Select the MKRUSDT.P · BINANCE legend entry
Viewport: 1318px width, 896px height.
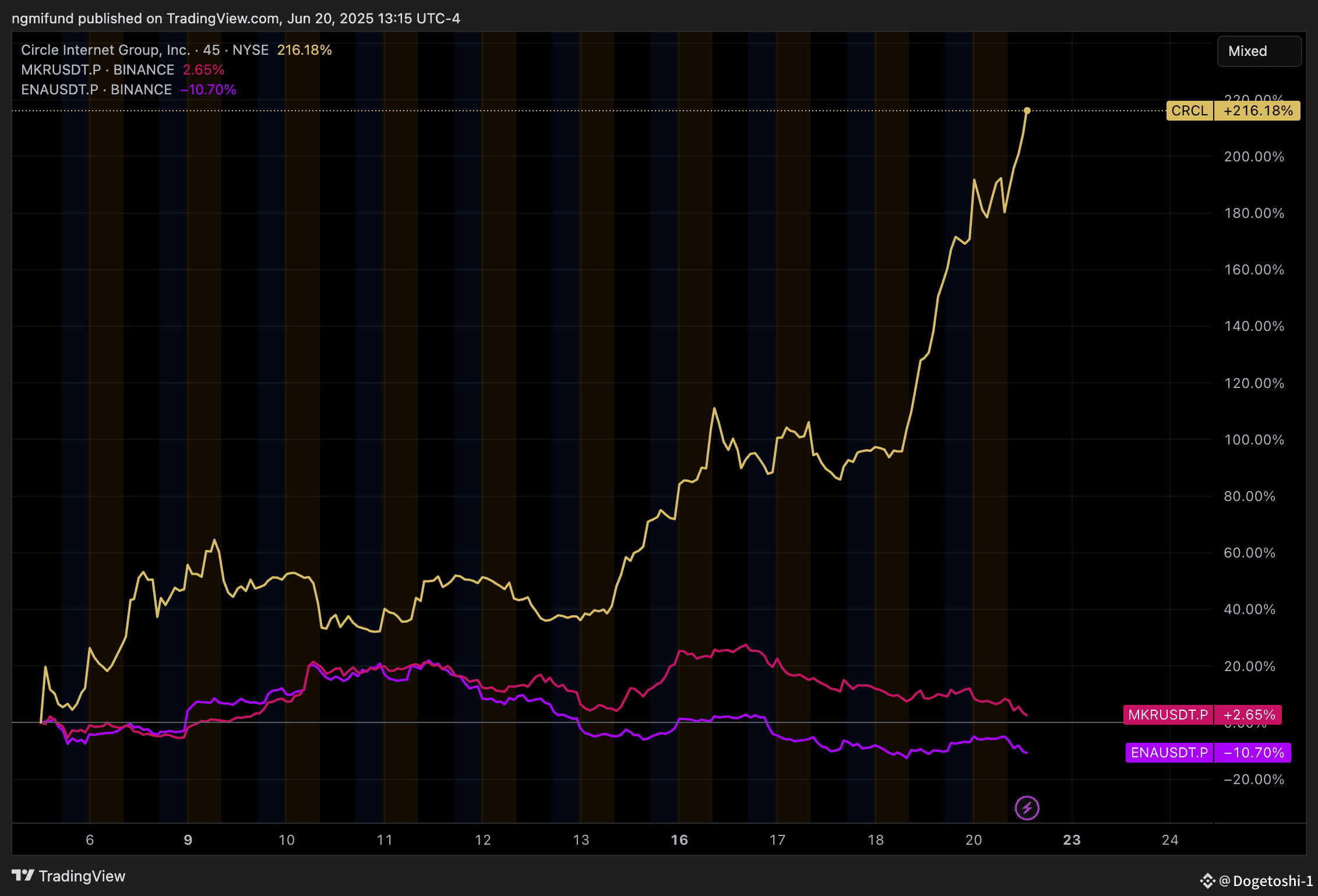tap(98, 70)
